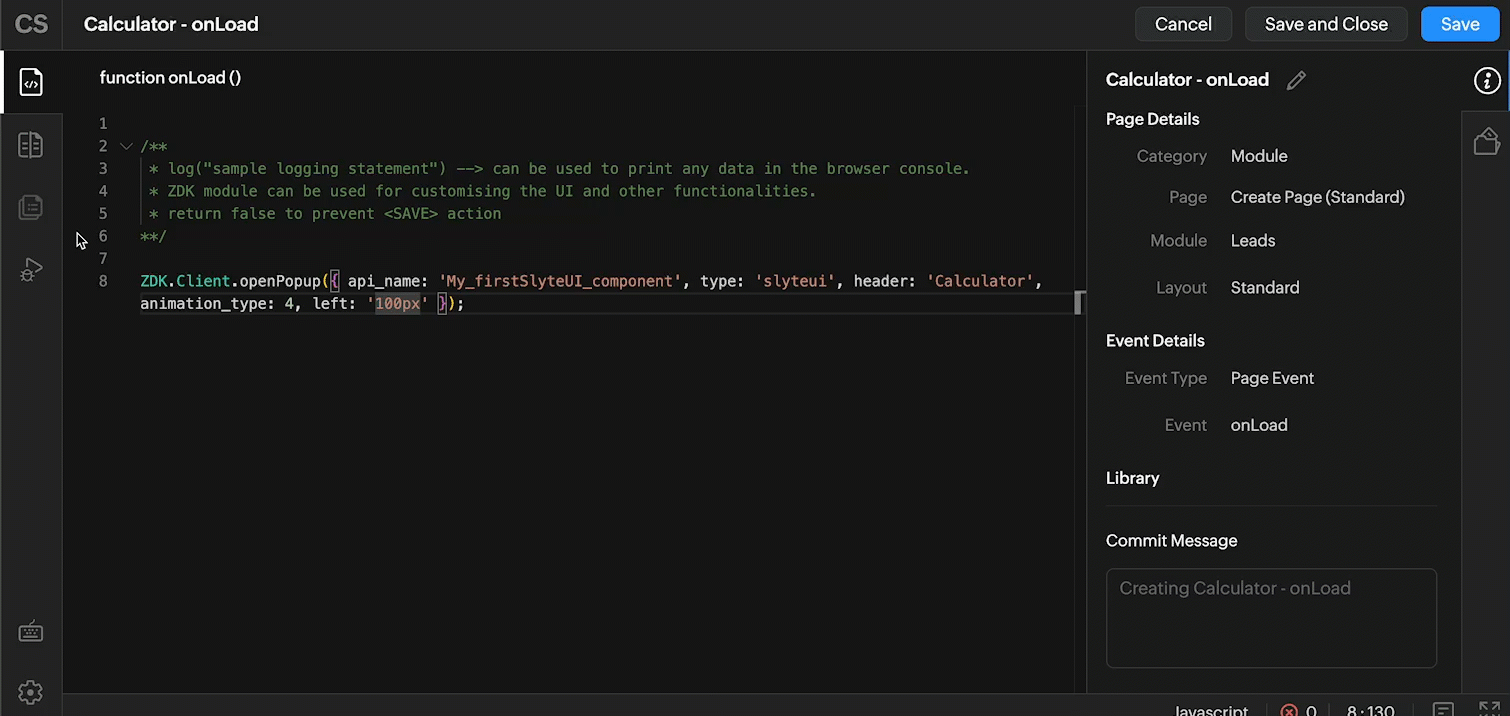Click the pencil icon to rename script
This screenshot has width=1510, height=716.
pyautogui.click(x=1296, y=81)
